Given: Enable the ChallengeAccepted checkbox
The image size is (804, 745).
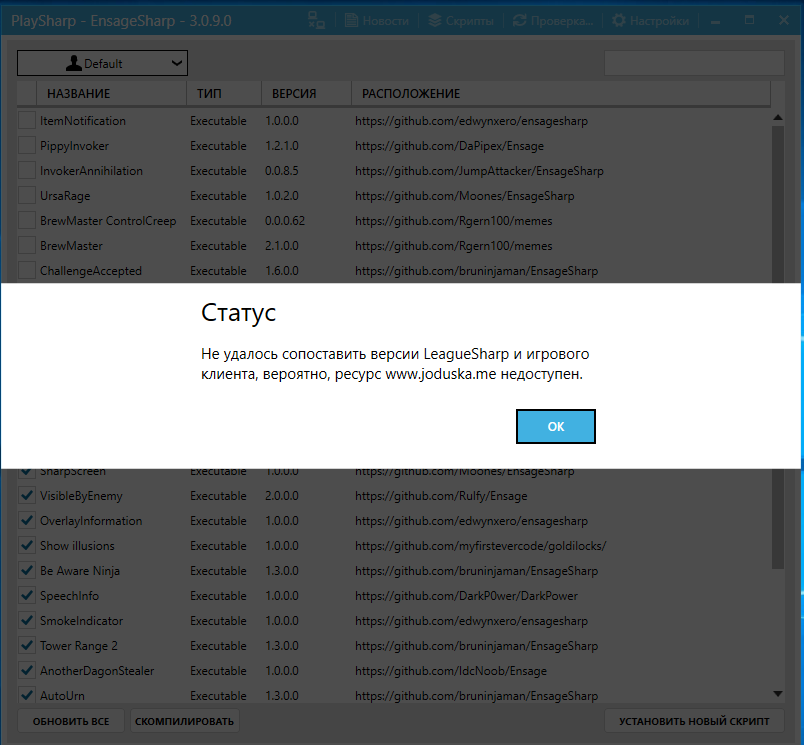Looking at the screenshot, I should point(27,271).
